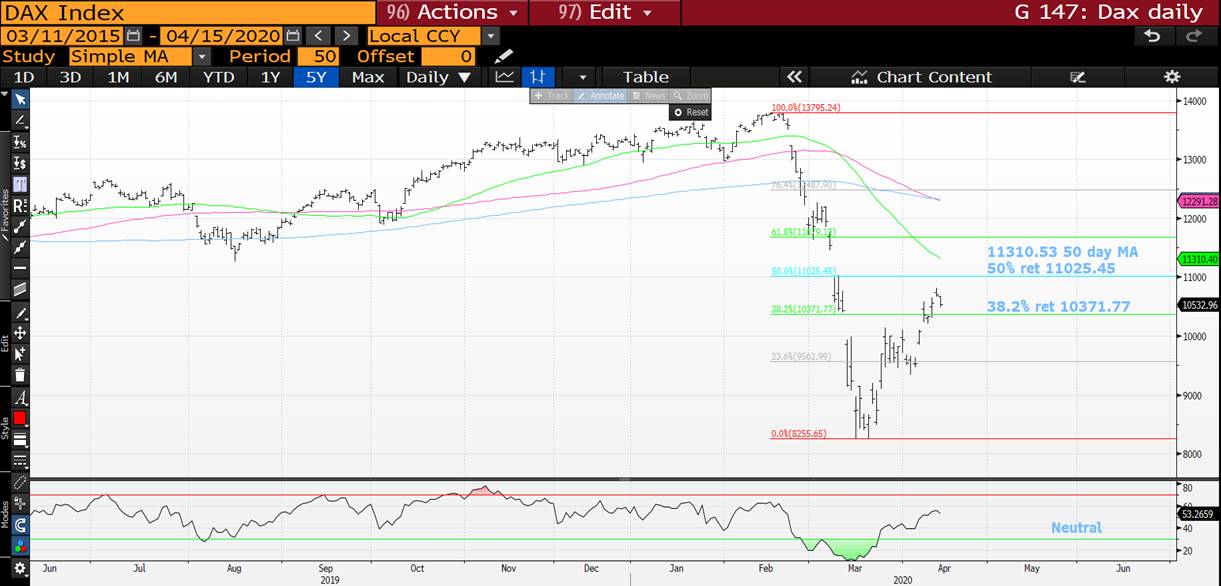Delete annotation using trash icon

point(20,375)
